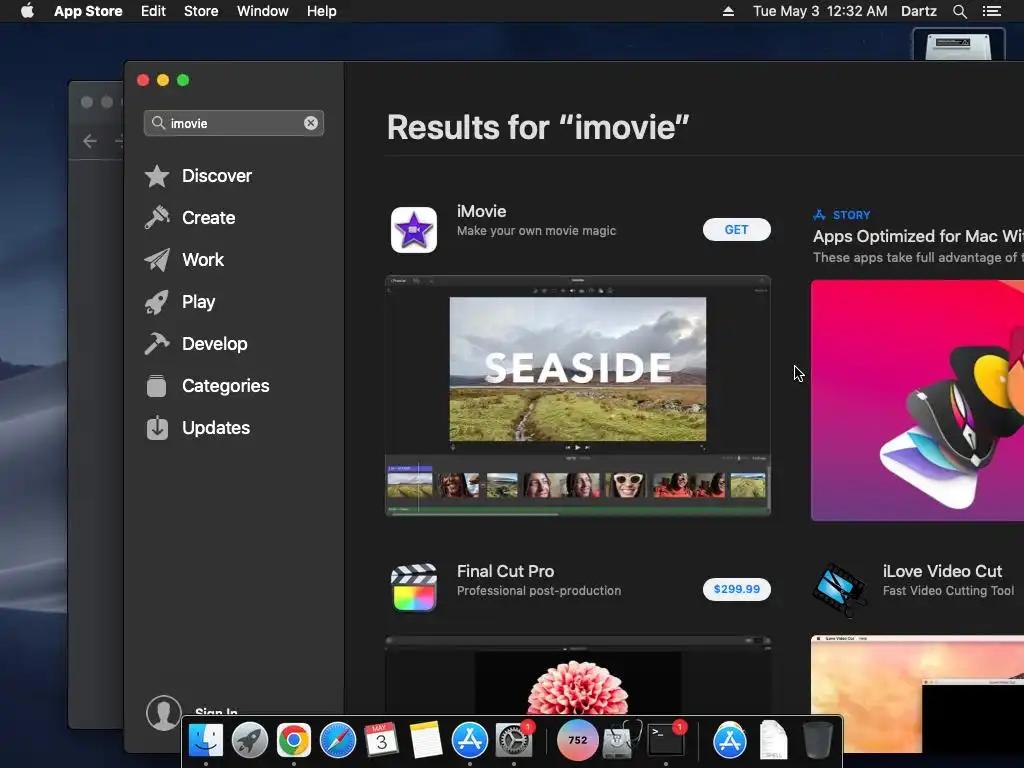Image resolution: width=1024 pixels, height=768 pixels.
Task: Open the App Store icon right of Terminal
Action: coord(729,740)
